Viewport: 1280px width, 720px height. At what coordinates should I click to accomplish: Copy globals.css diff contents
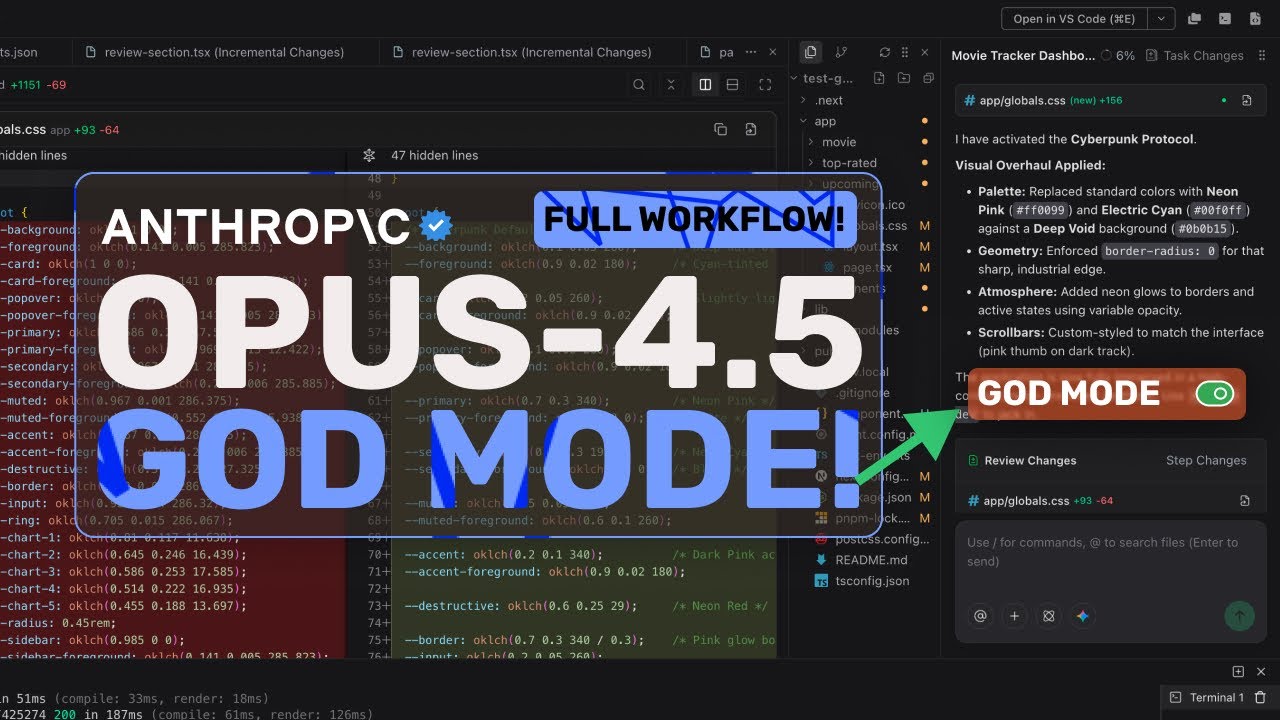click(720, 129)
